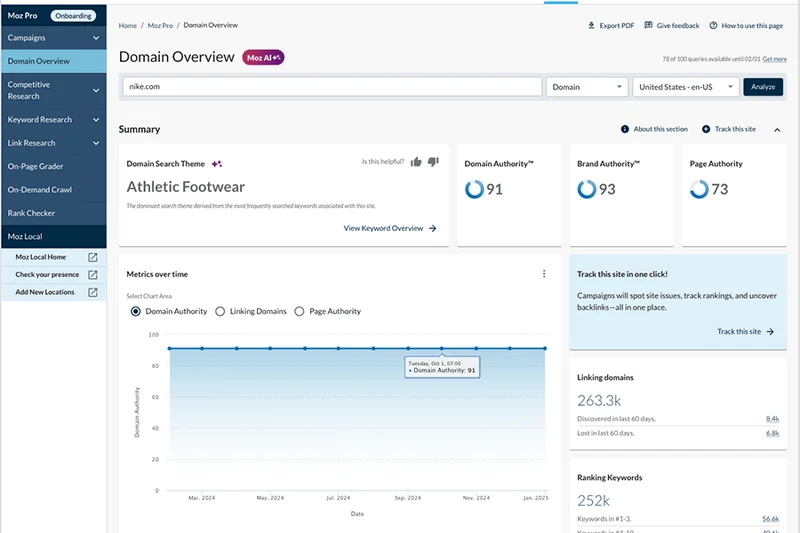Screen dimensions: 800x533
Task: Click the Analyze button
Action: point(763,87)
